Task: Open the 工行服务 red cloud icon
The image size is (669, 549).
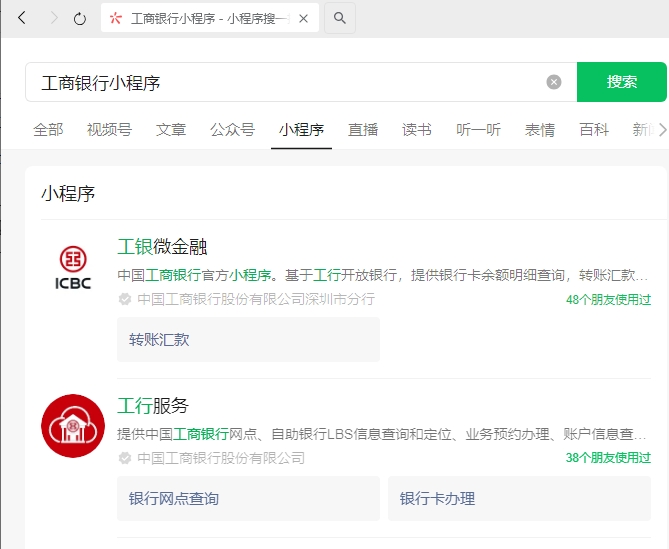Action: 73,426
